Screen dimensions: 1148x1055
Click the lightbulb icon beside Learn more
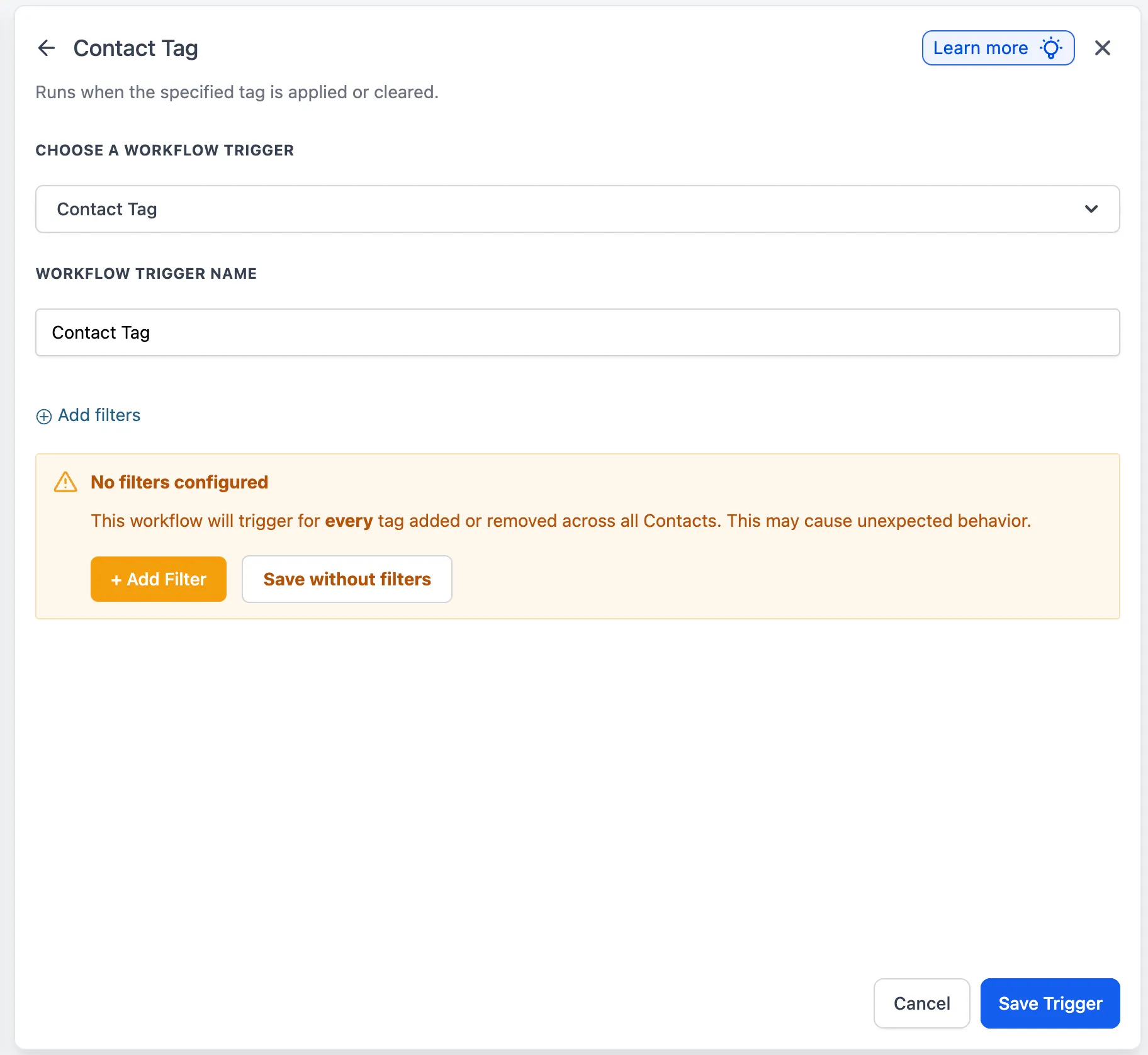pyautogui.click(x=1050, y=48)
